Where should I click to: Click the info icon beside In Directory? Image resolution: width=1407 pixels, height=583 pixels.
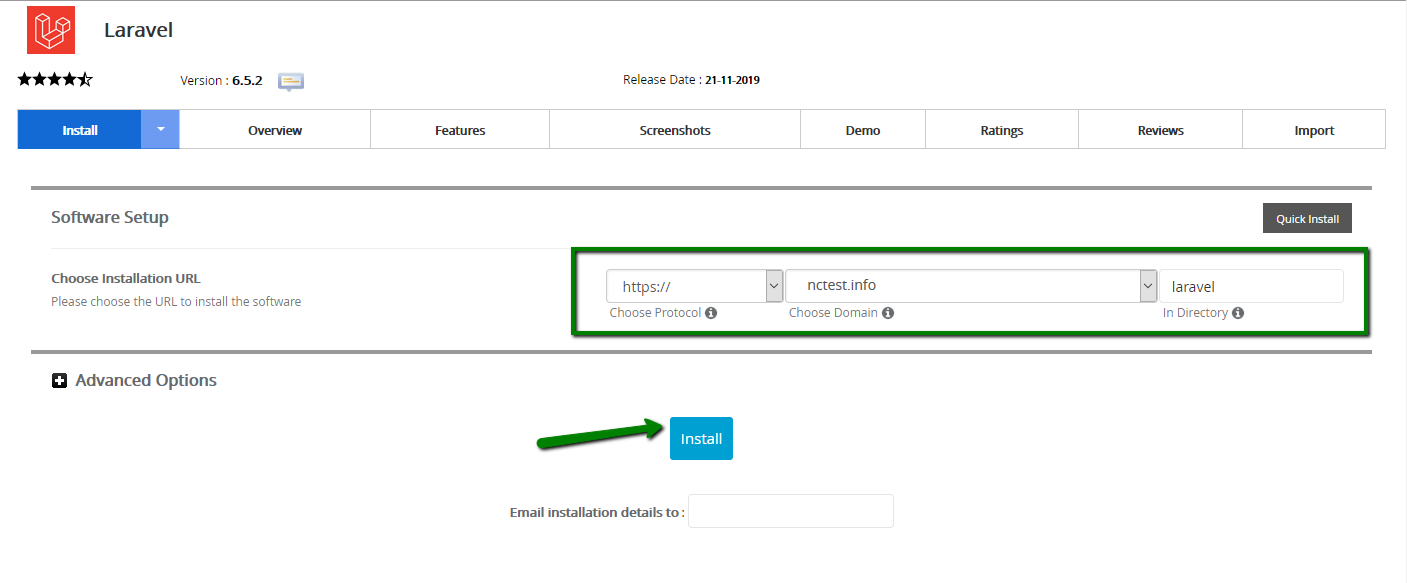click(x=1238, y=313)
